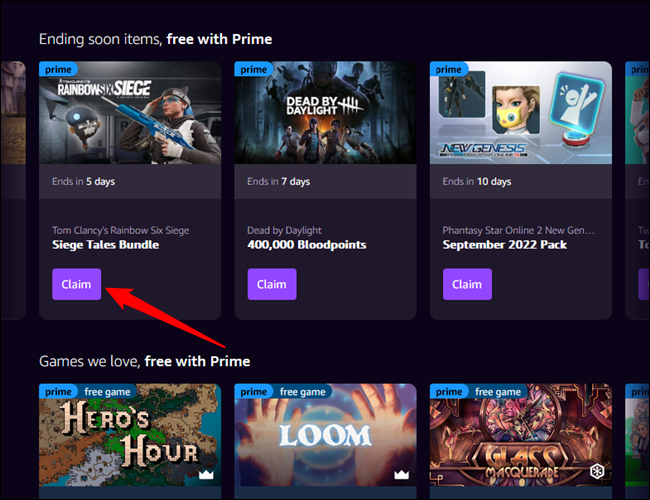Select the 400,000 Bloodpoints title
Viewport: 650px width, 500px height.
tap(307, 245)
